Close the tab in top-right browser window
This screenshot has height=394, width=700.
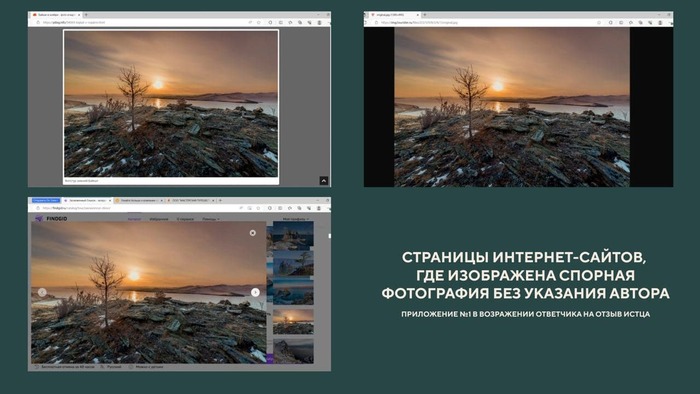point(418,15)
